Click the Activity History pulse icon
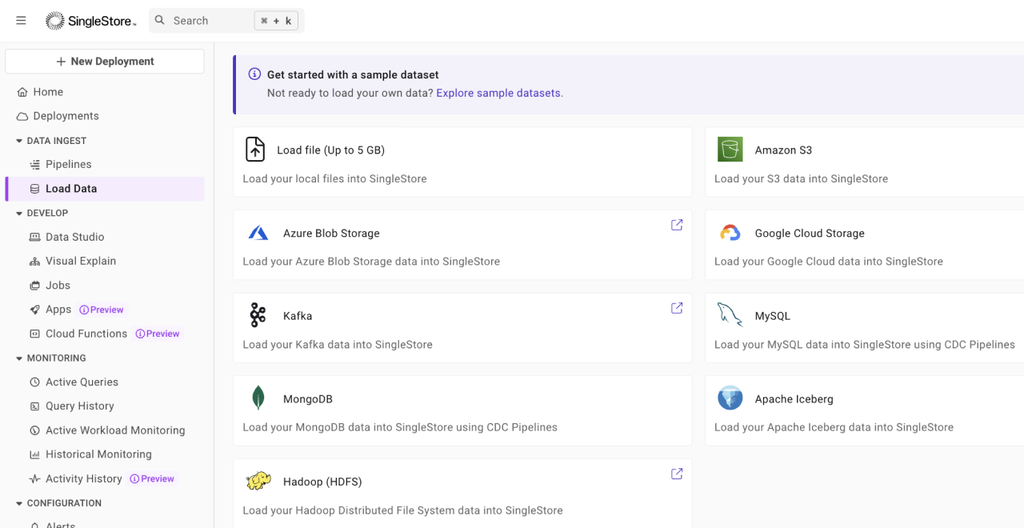Image resolution: width=1024 pixels, height=528 pixels. (35, 479)
